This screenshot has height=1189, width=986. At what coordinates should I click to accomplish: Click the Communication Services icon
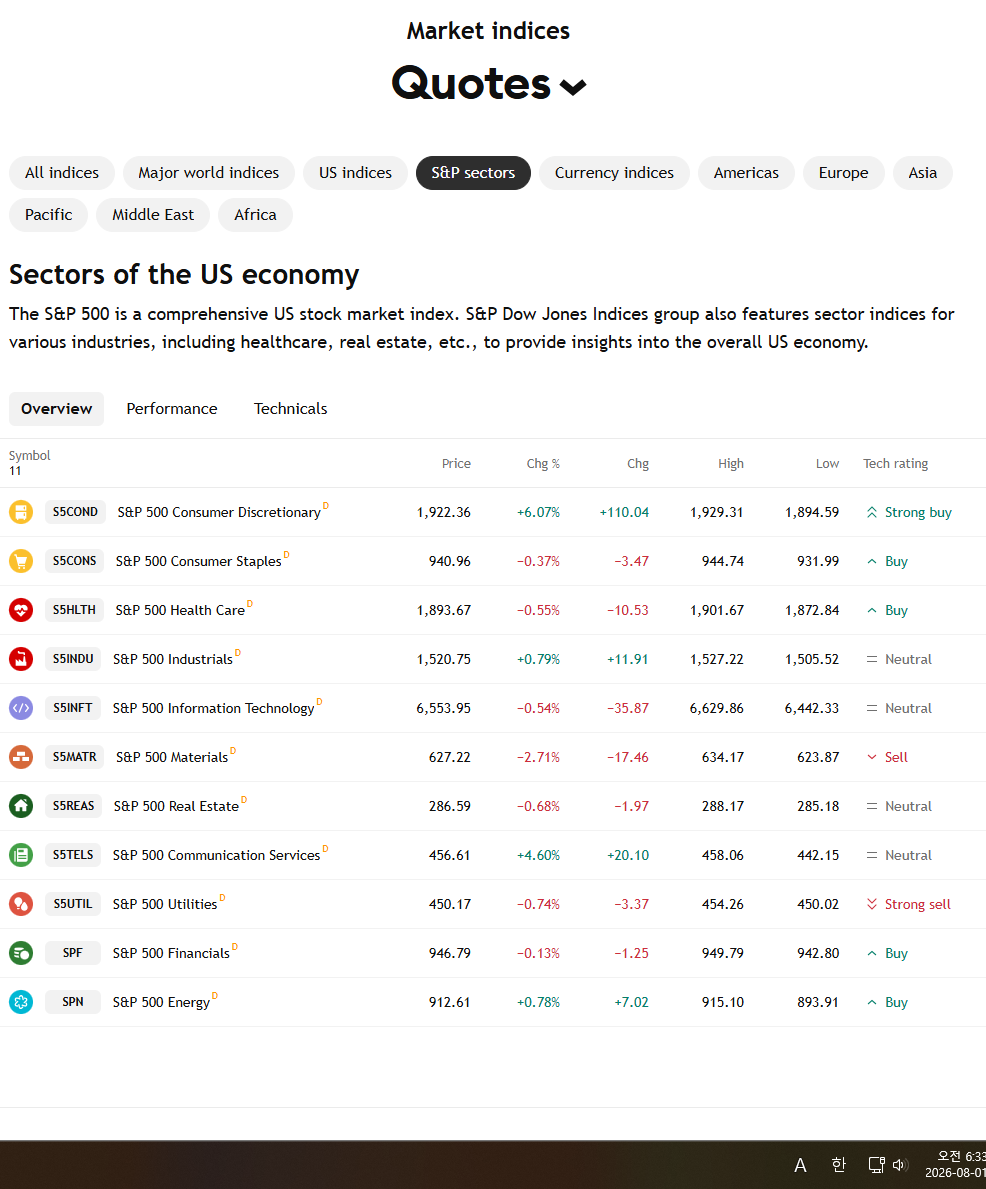click(x=21, y=855)
